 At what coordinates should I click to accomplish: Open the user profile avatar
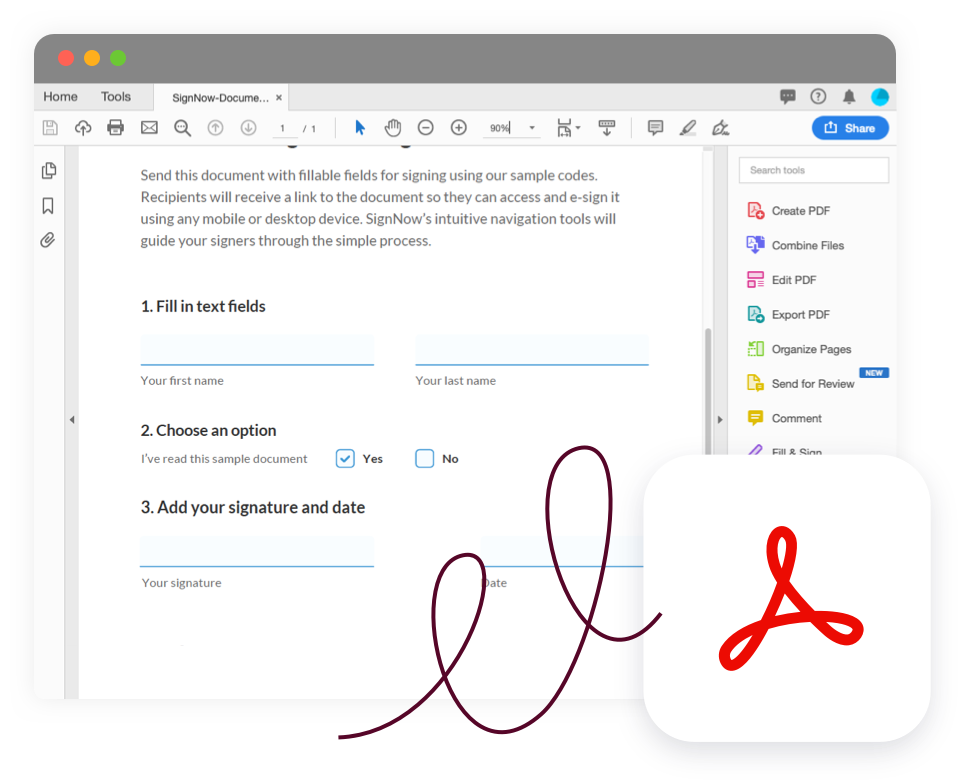(x=880, y=96)
